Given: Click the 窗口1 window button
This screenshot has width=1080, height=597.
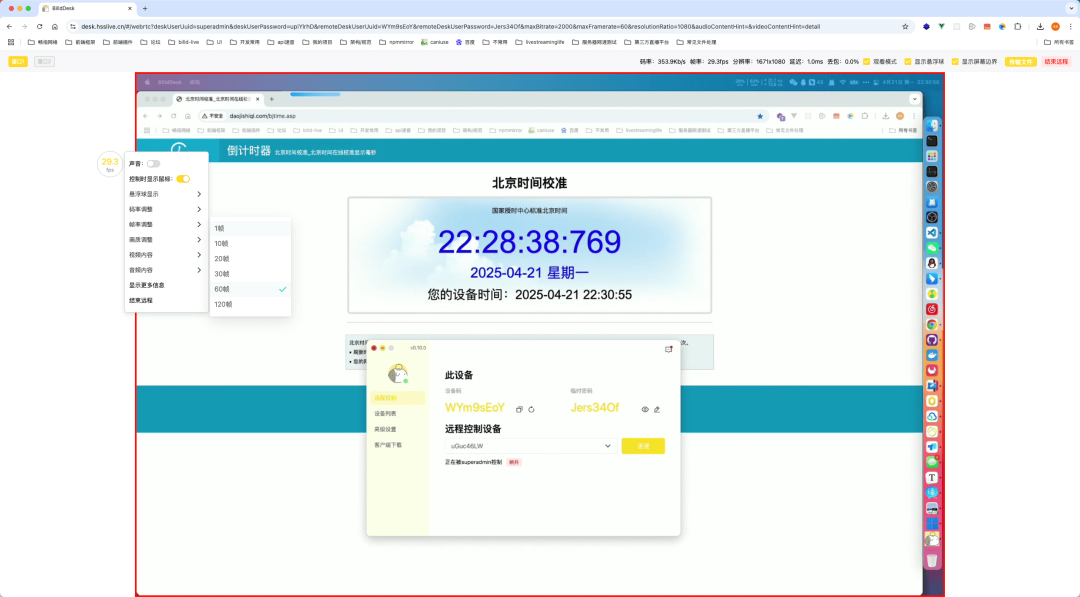Looking at the screenshot, I should (18, 61).
